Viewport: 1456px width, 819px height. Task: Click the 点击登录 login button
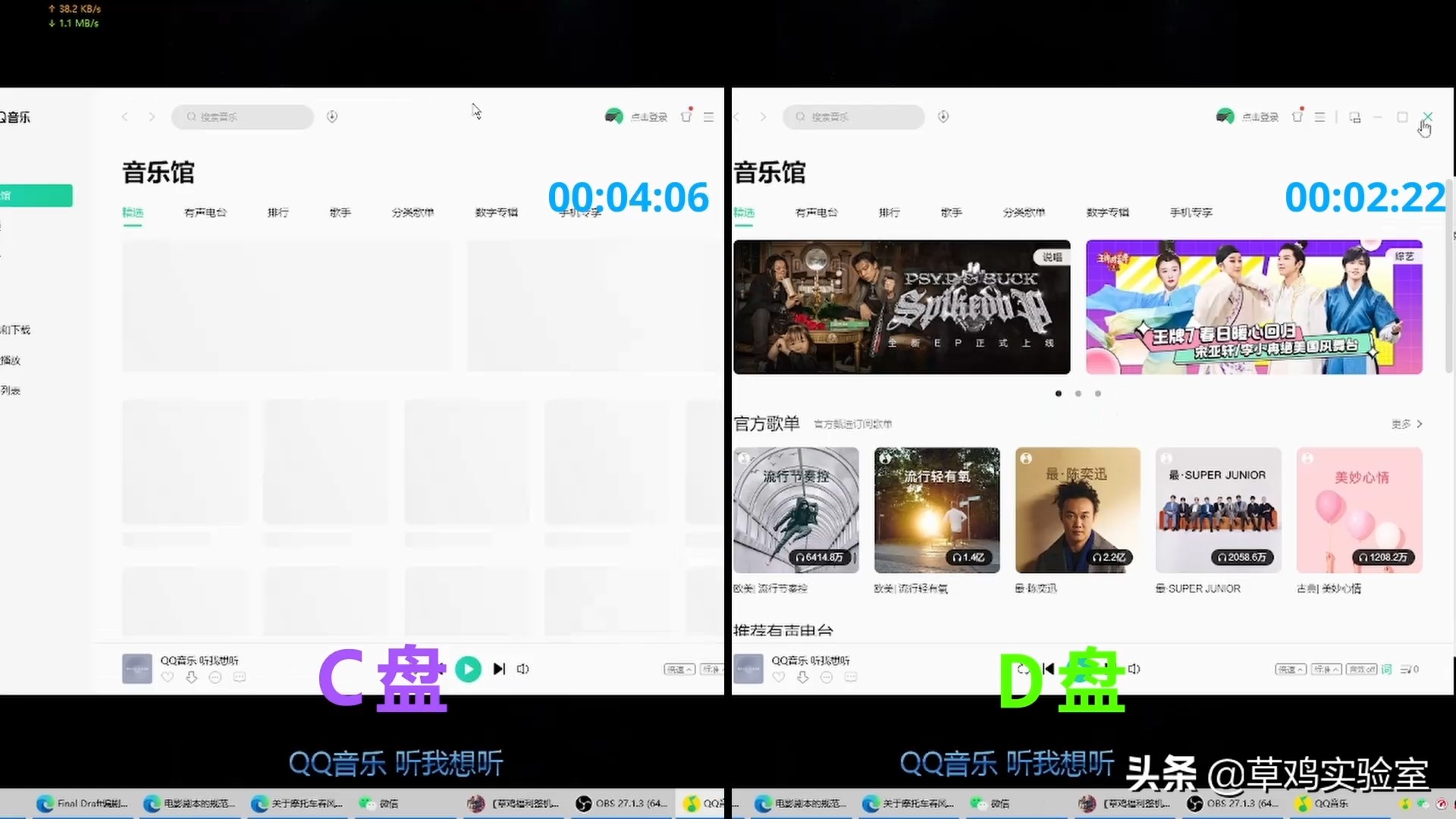point(1260,116)
